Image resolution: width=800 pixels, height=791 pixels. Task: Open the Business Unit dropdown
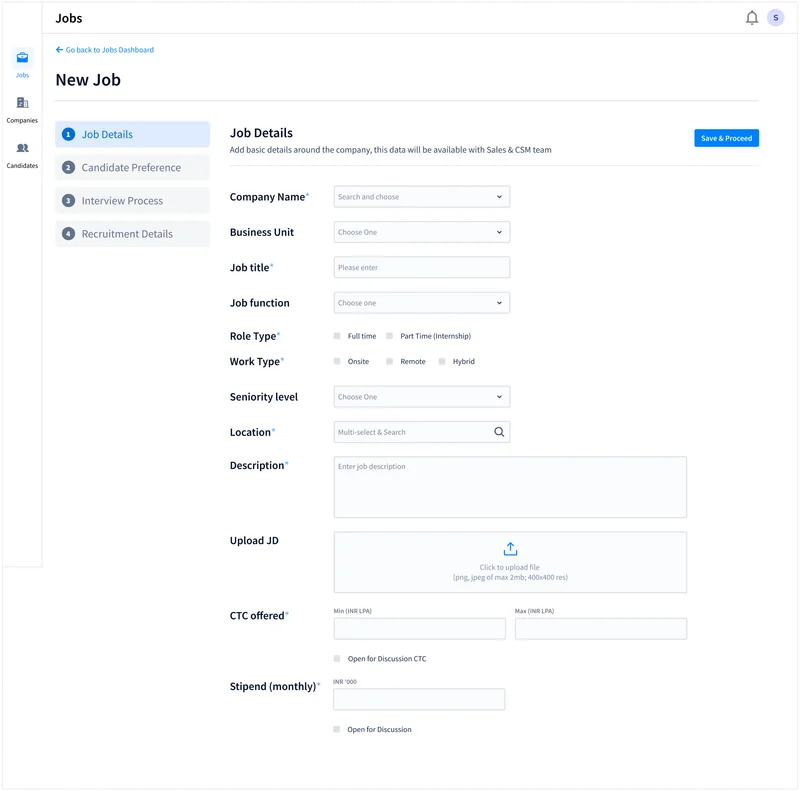(x=422, y=232)
